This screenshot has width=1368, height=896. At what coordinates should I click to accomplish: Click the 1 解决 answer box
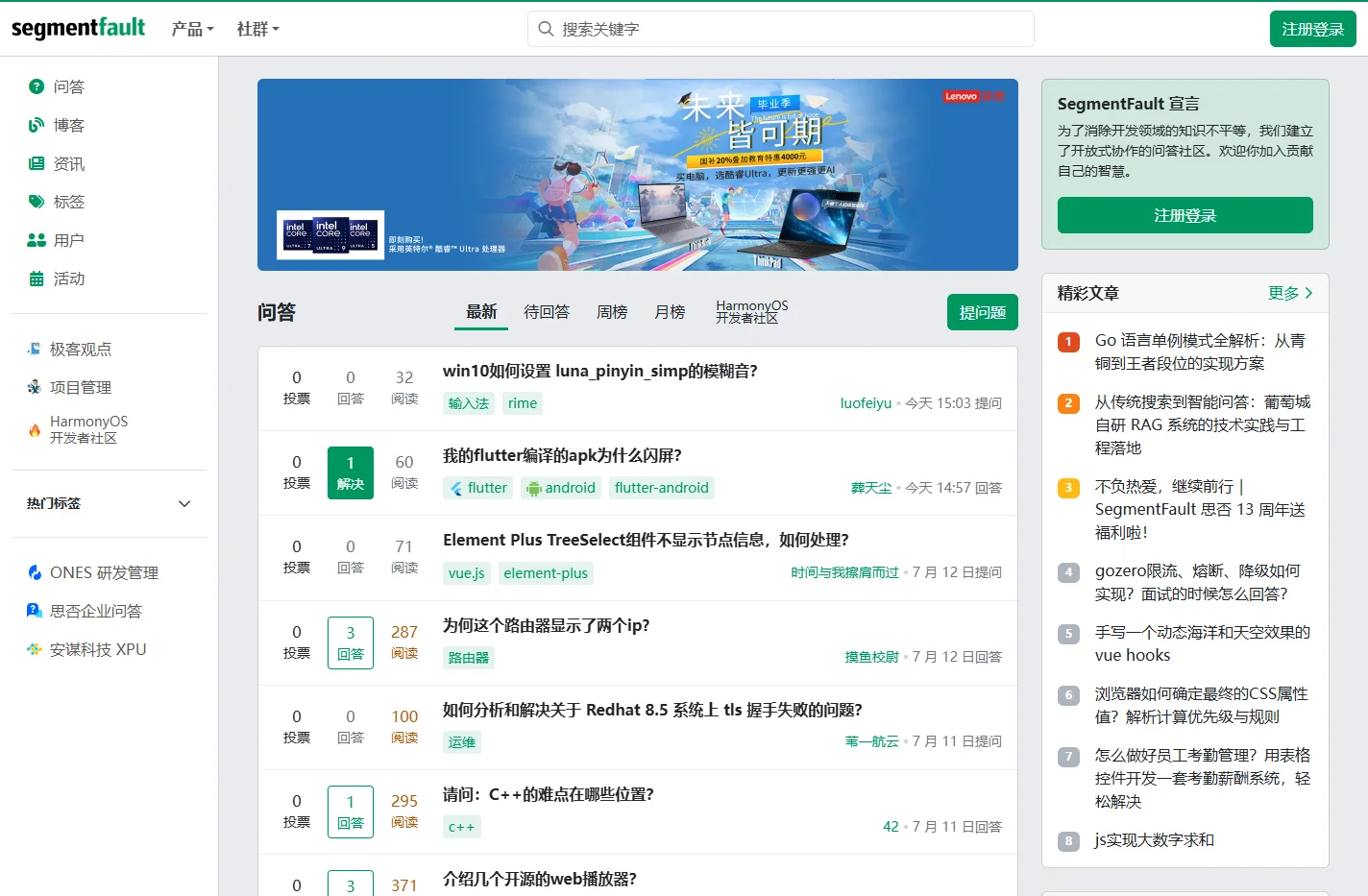tap(351, 472)
